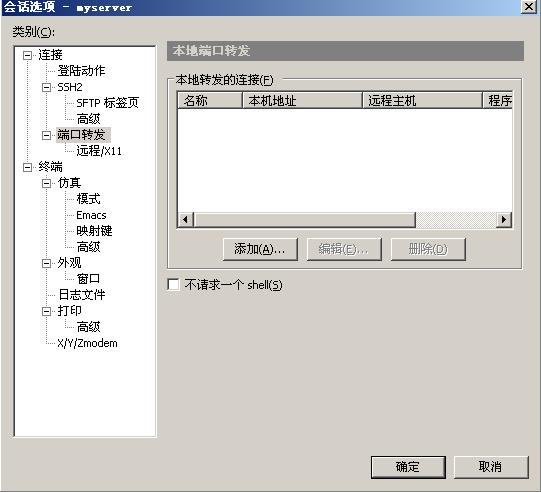Collapse the 终端 tree node
The height and width of the screenshot is (492, 541).
point(28,167)
